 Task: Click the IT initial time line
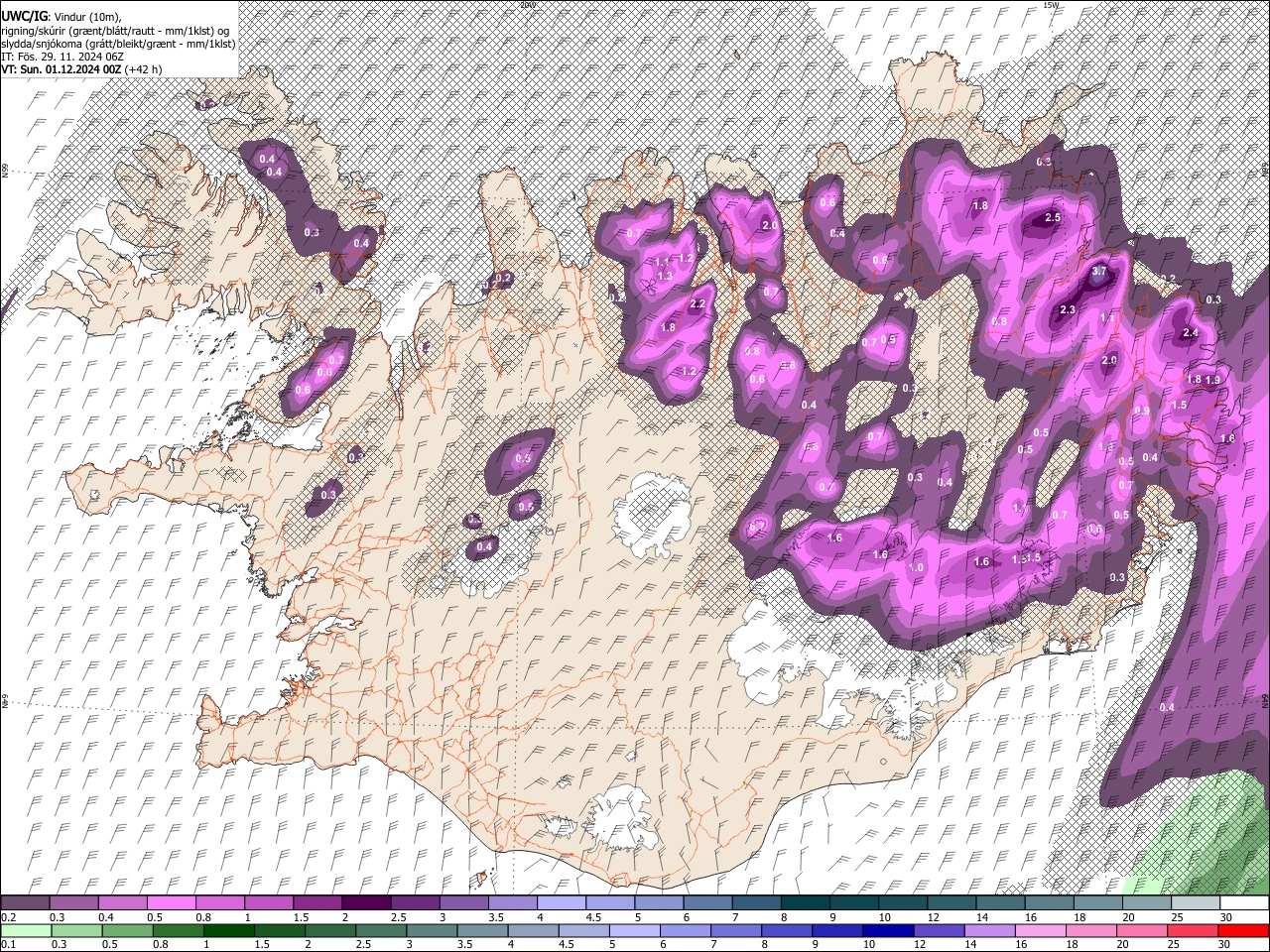point(62,57)
